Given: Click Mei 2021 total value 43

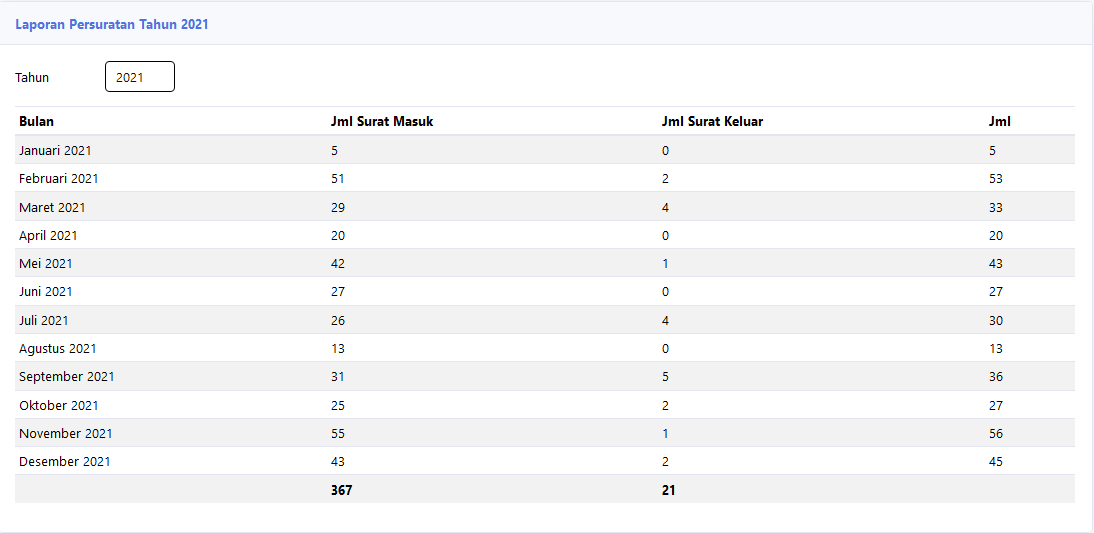Looking at the screenshot, I should click(x=996, y=264).
